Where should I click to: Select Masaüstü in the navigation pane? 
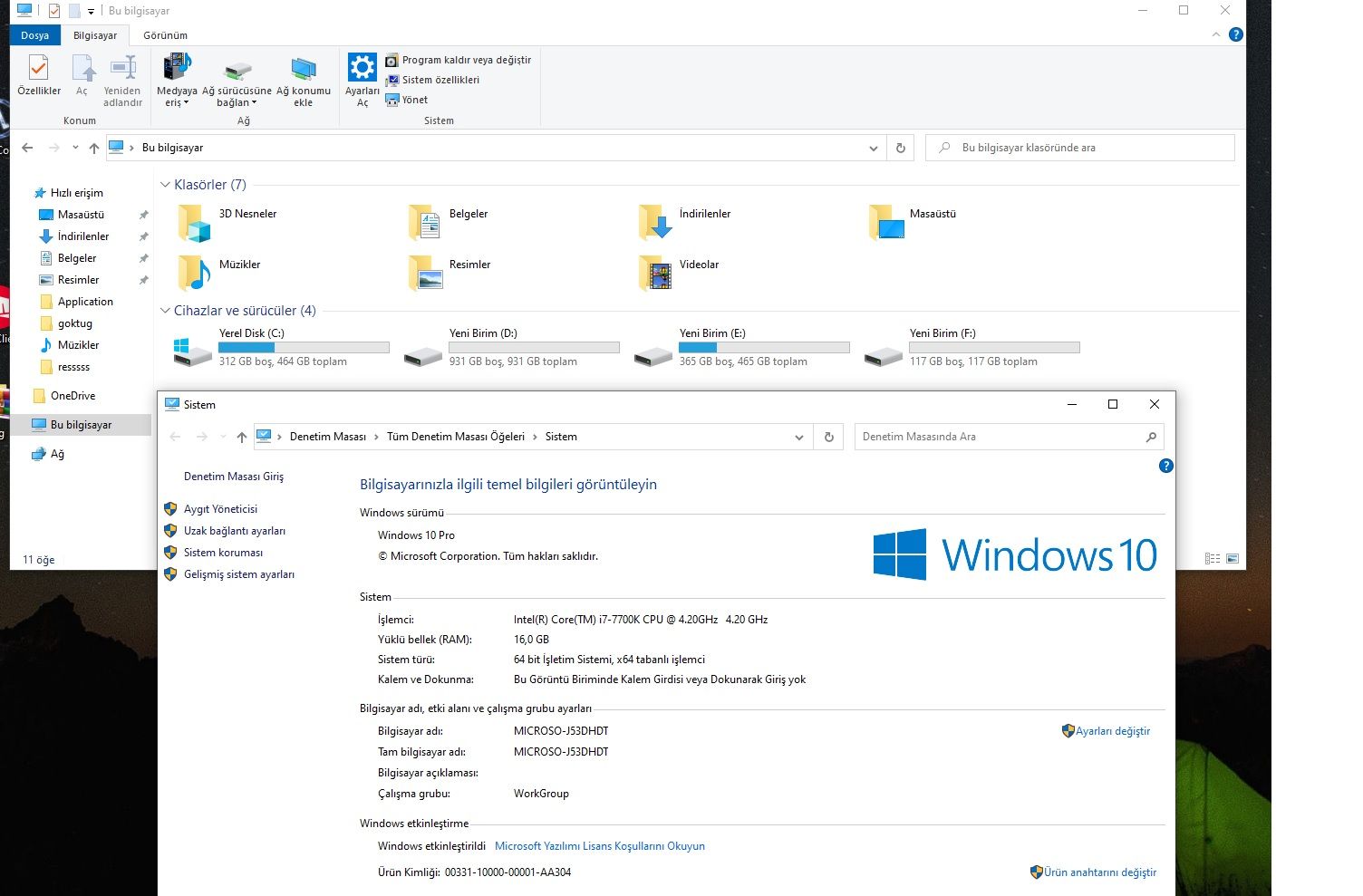pos(81,215)
